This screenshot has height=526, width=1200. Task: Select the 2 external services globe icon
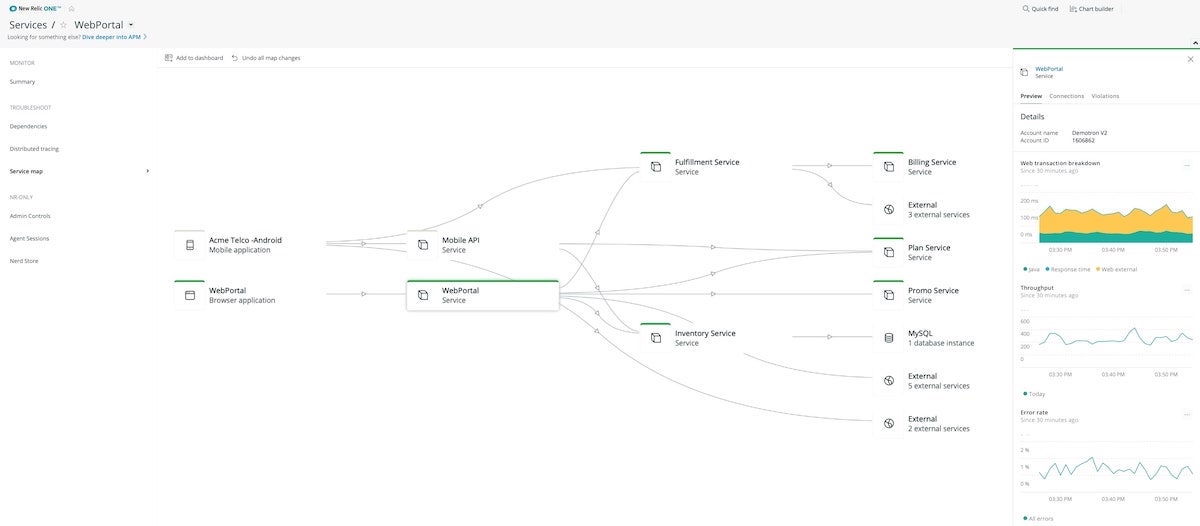pyautogui.click(x=889, y=424)
